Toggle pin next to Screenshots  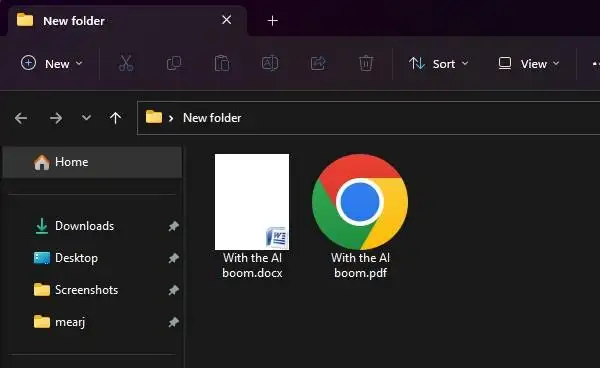click(173, 290)
